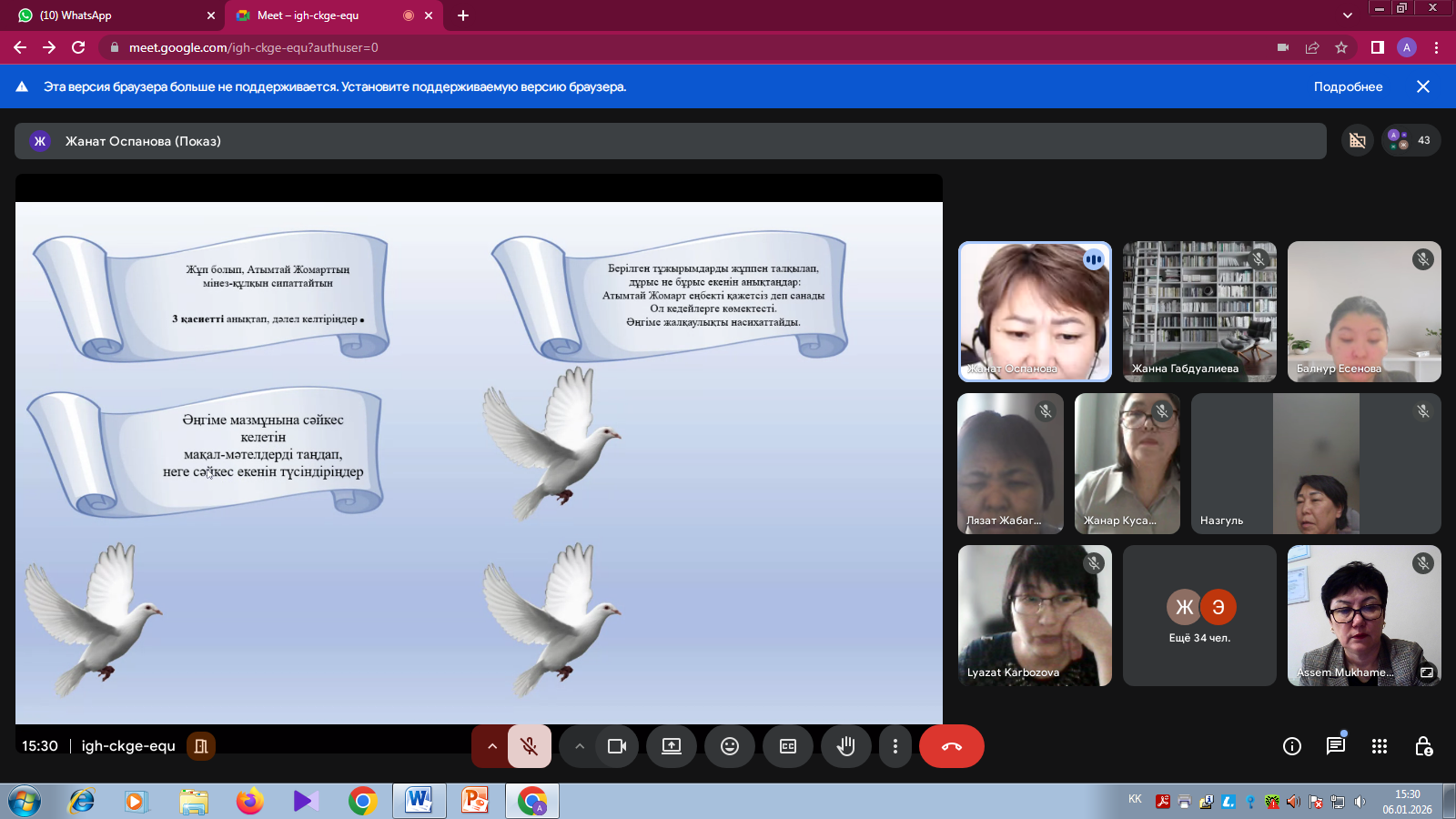Expand audio settings arrow beside microphone
This screenshot has width=1456, height=819.
(492, 746)
